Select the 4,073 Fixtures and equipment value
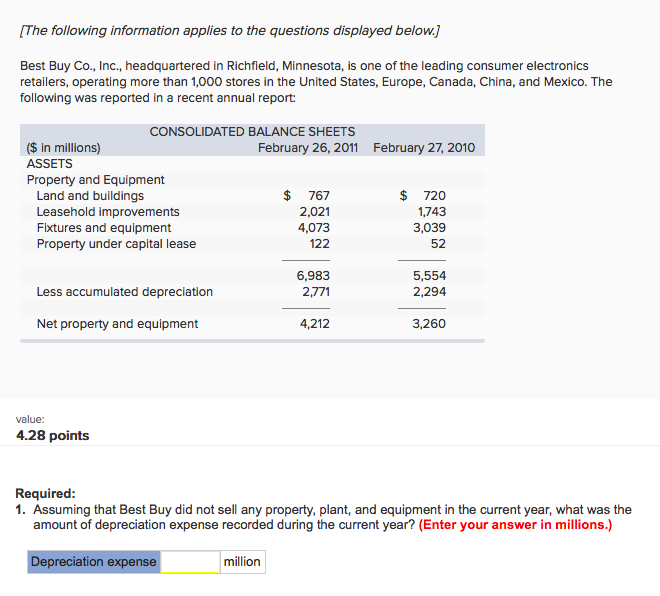660x596 pixels. 314,228
